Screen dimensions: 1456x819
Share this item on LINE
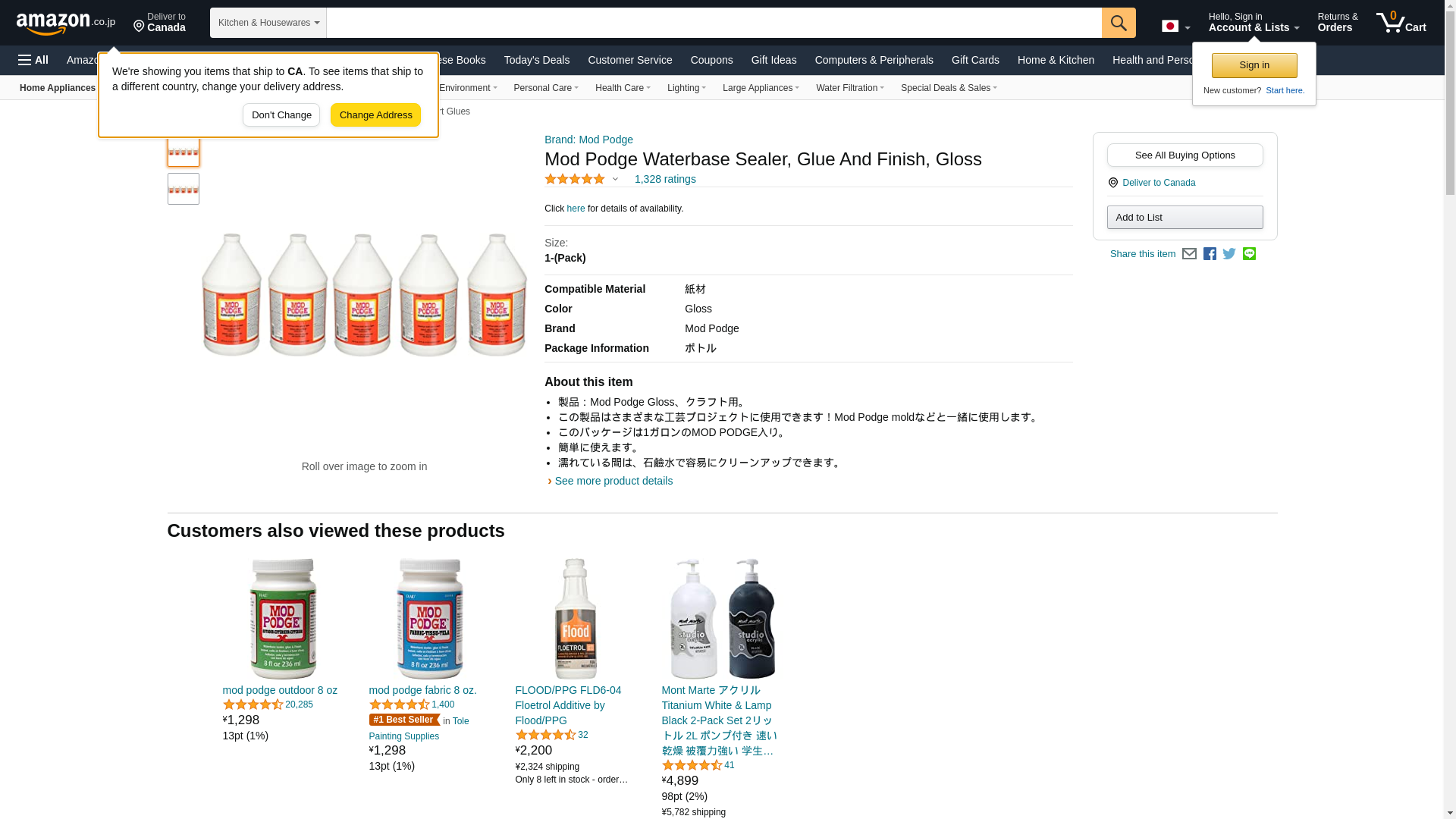pos(1249,254)
